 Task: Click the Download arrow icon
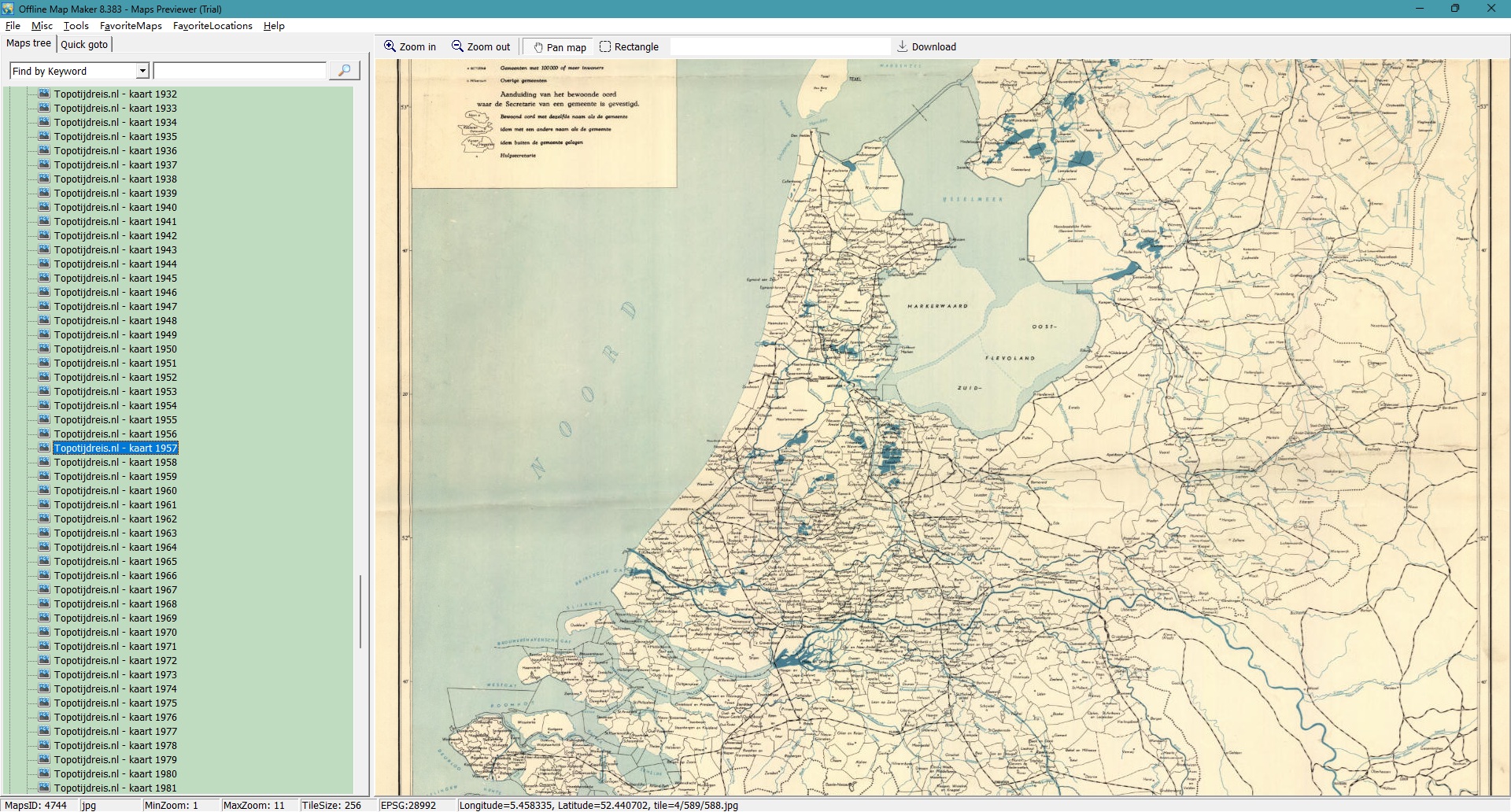pos(903,46)
